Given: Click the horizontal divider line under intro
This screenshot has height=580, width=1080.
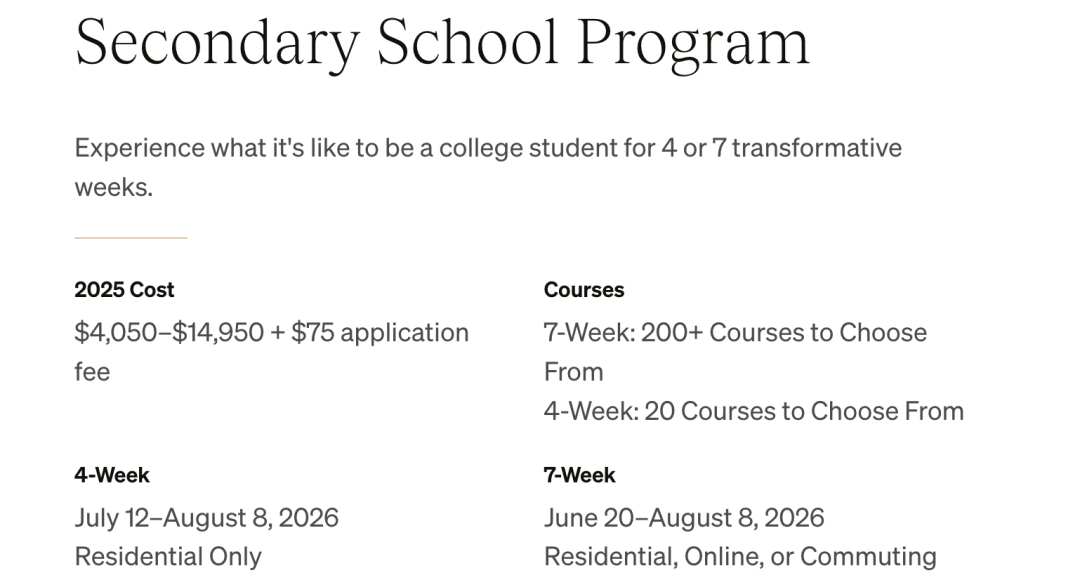Looking at the screenshot, I should coord(131,238).
